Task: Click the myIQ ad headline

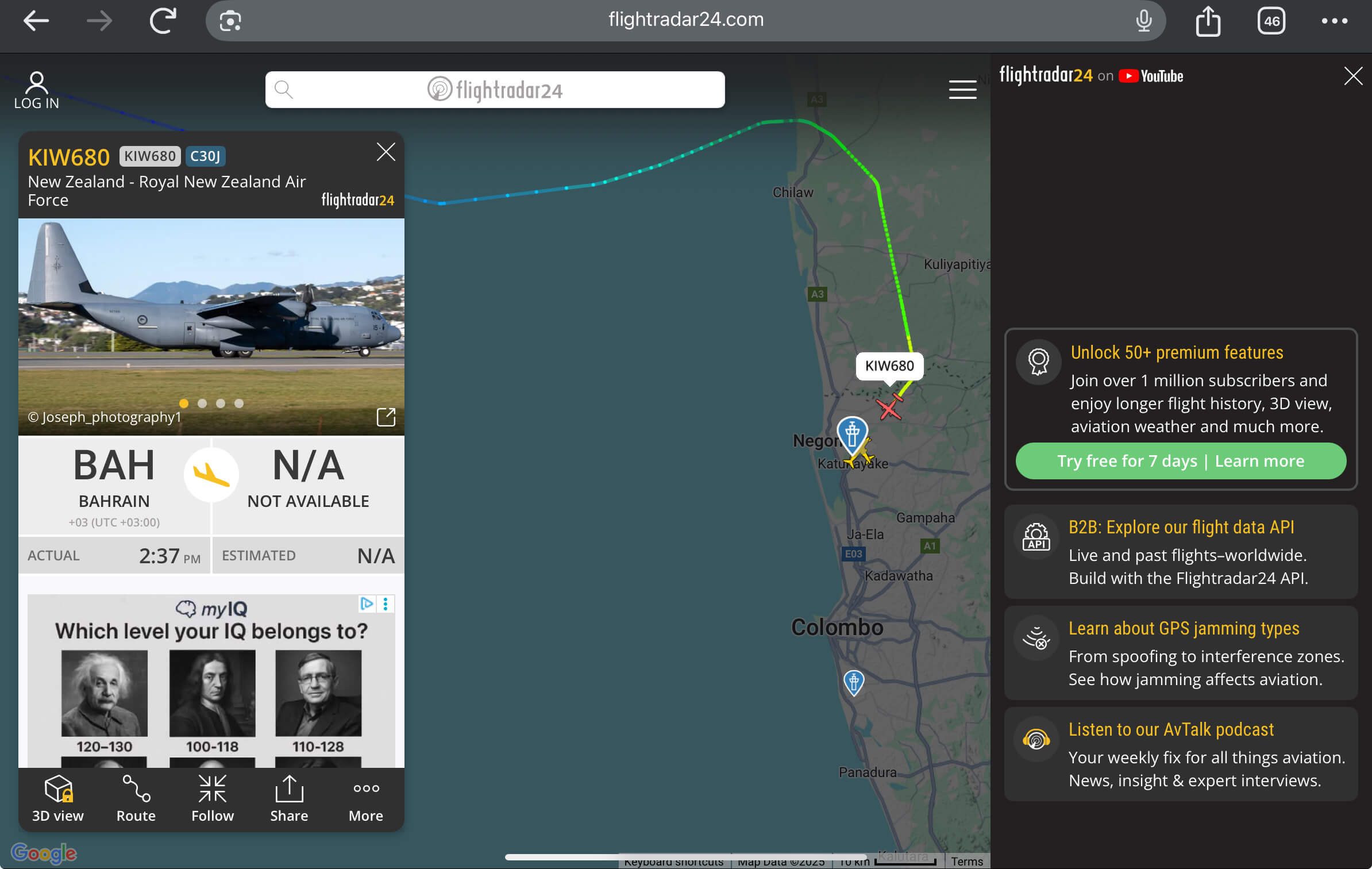Action: [211, 631]
